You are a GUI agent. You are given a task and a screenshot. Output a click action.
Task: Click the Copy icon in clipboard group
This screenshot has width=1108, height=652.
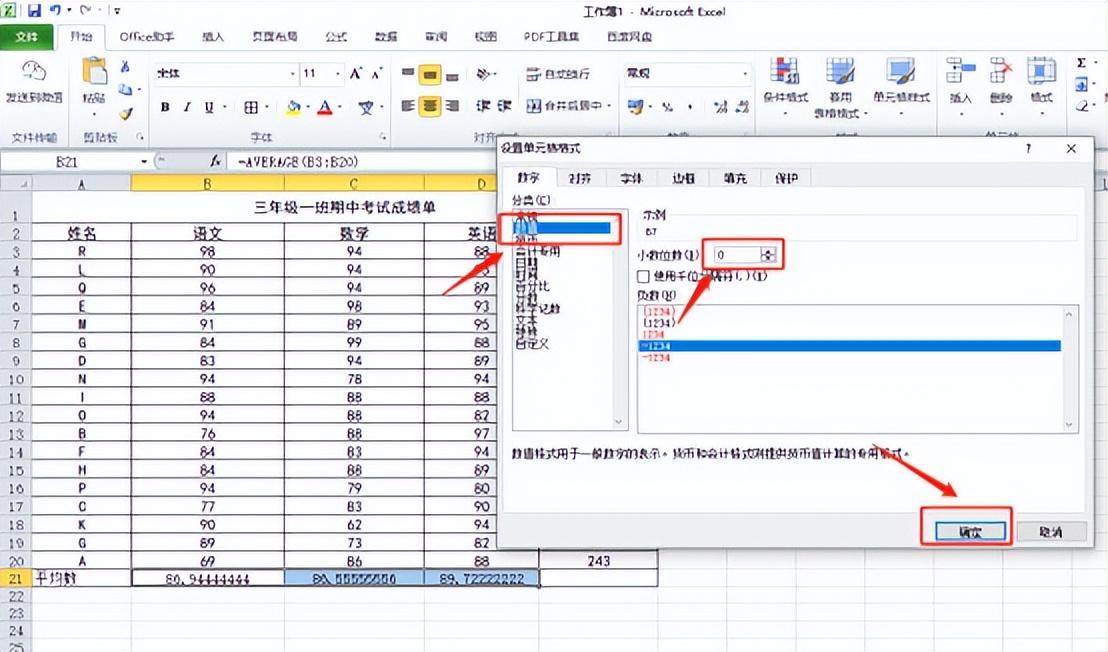(x=125, y=89)
